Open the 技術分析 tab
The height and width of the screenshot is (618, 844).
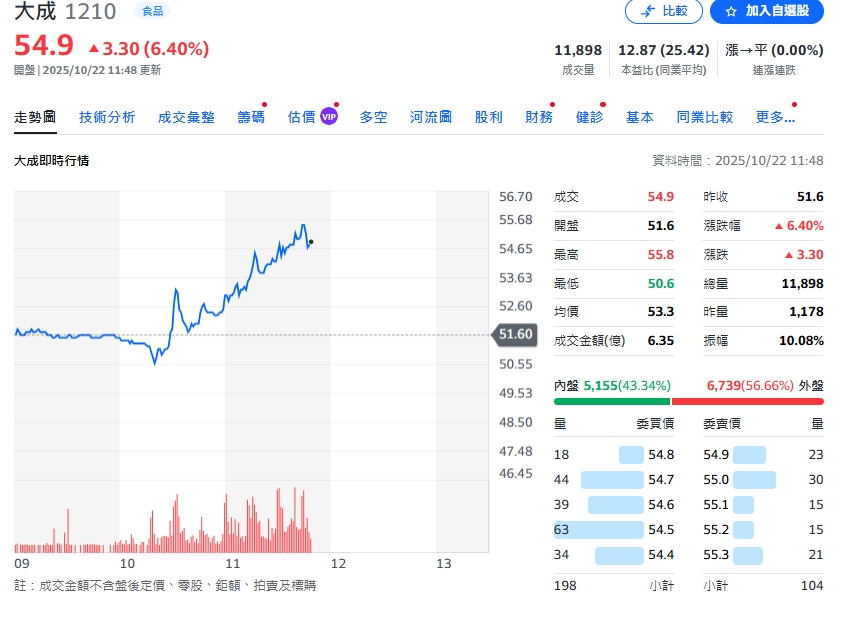coord(107,117)
